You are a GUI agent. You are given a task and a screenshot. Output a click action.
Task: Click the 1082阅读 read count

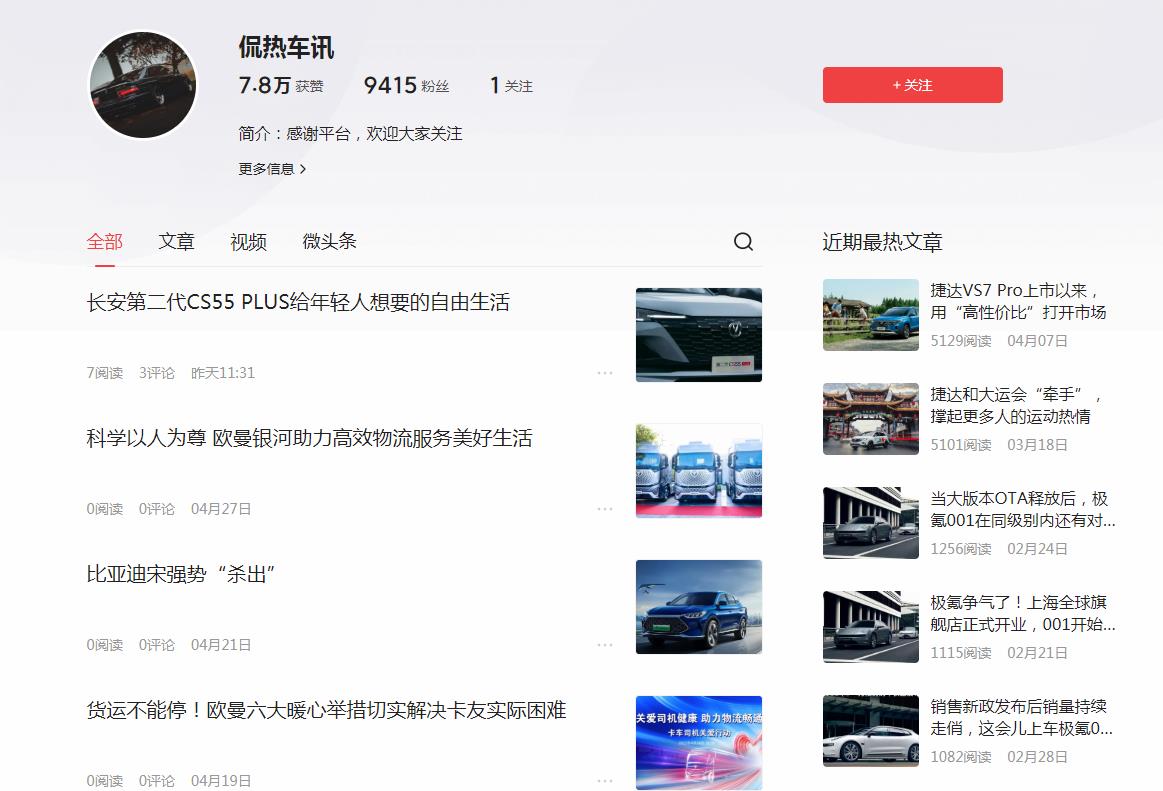tap(961, 756)
